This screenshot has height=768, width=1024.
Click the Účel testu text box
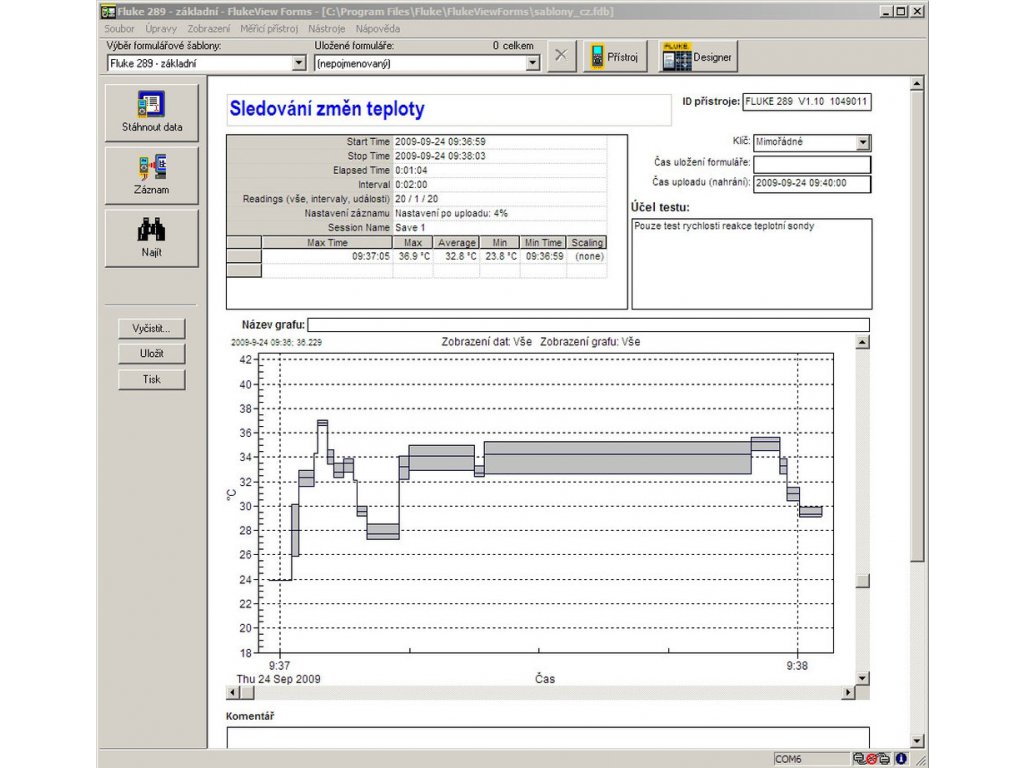(752, 264)
